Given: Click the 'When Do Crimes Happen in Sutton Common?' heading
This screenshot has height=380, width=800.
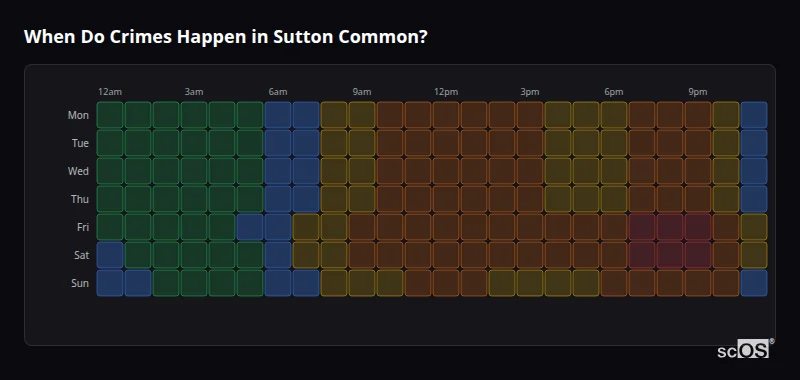Looking at the screenshot, I should [225, 37].
